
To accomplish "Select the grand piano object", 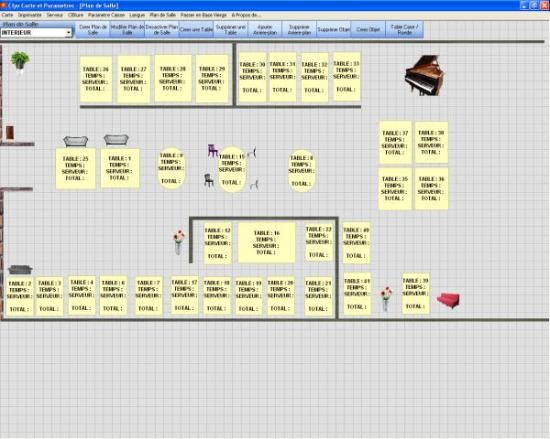I will point(424,75).
